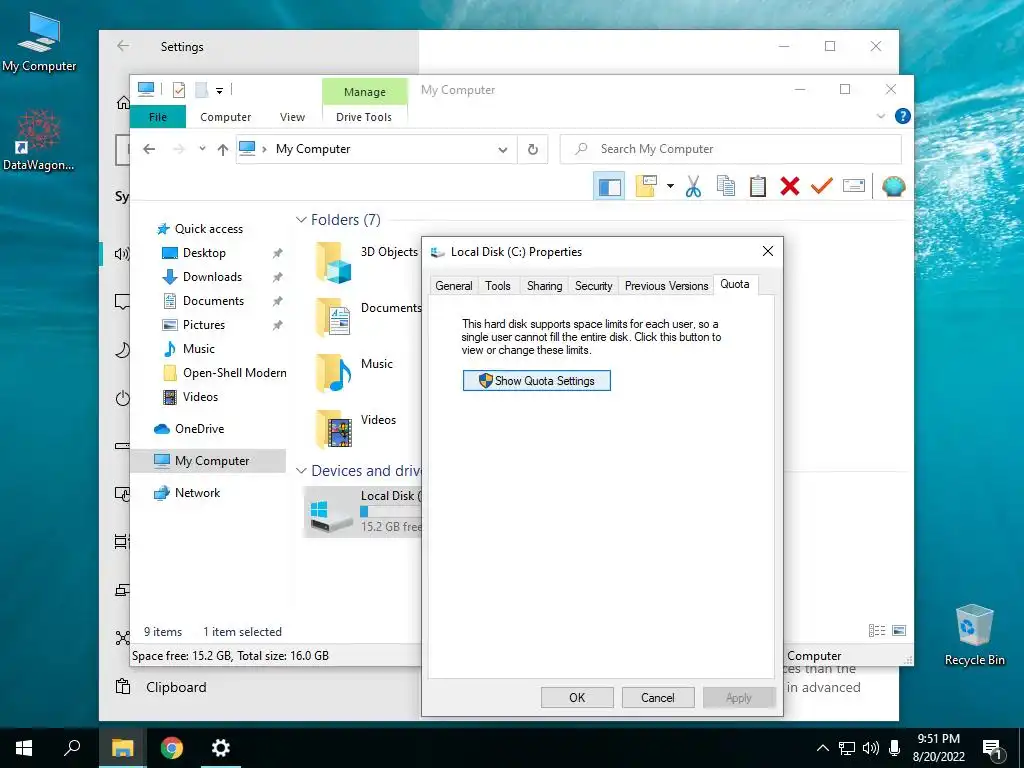Screen dimensions: 1024x768
Task: Switch to details view icon in status bar
Action: (876, 631)
